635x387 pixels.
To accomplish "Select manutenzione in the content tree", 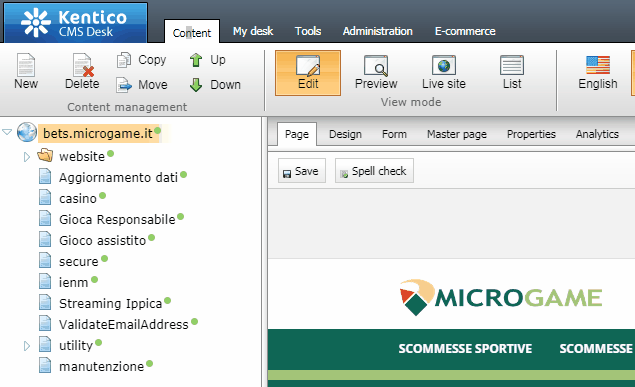I will (x=101, y=367).
